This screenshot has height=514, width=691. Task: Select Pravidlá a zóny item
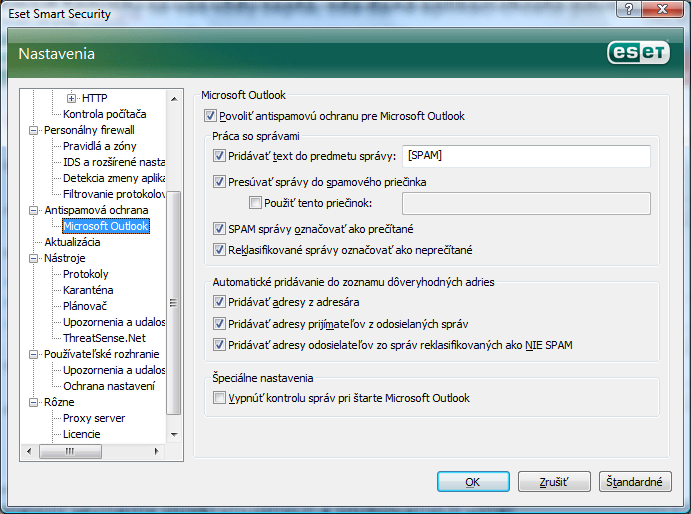click(100, 146)
